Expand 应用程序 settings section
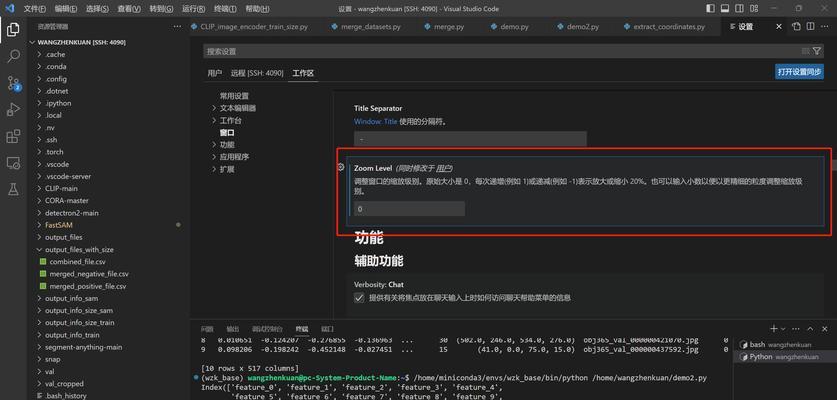Viewport: 837px width, 400px height. (x=215, y=157)
